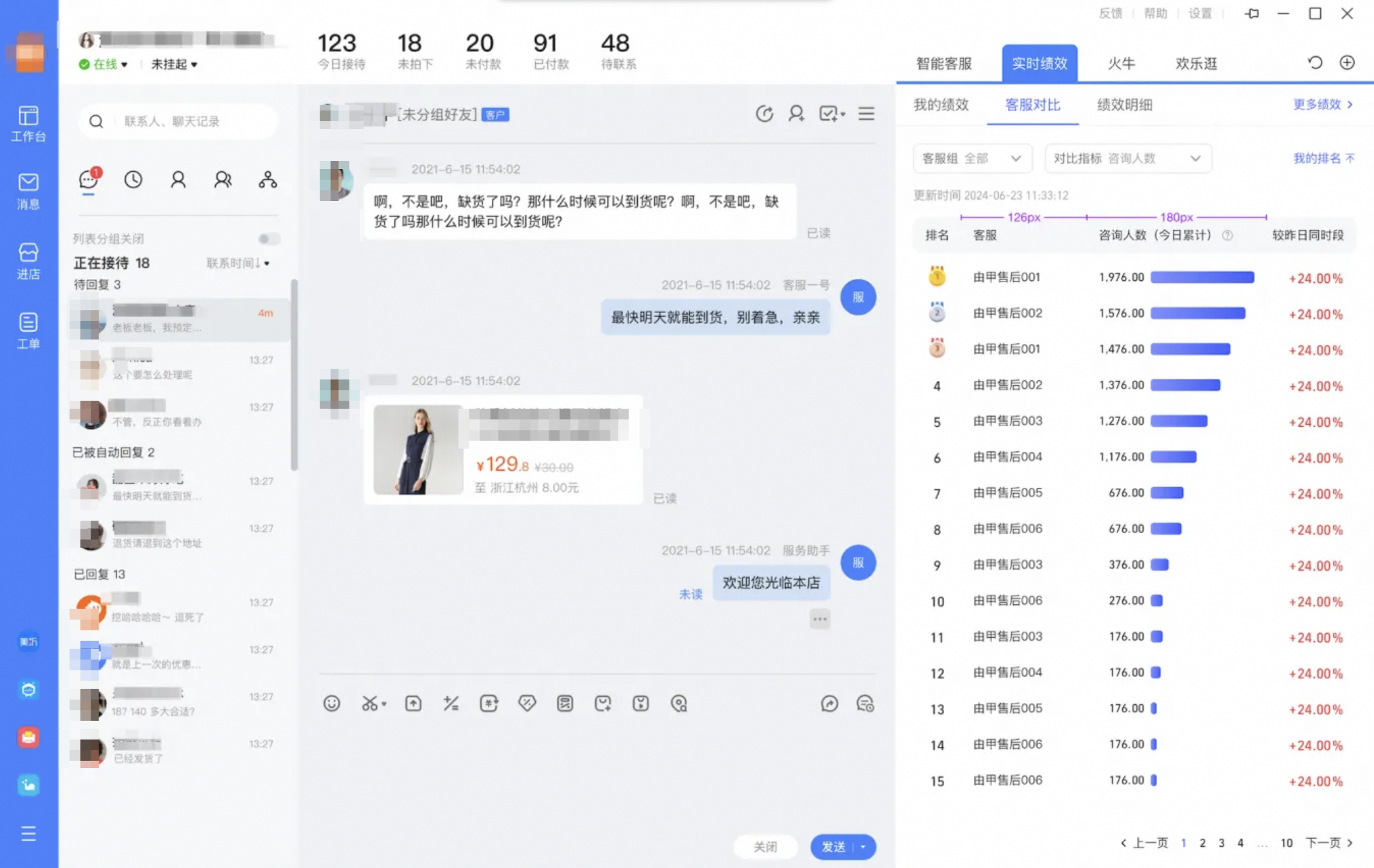
Task: Select the 客服对比 sub-tab
Action: (1032, 105)
